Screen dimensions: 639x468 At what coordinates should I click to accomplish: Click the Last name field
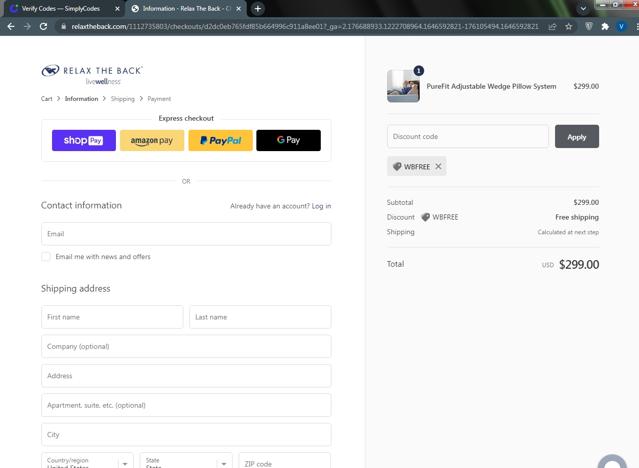click(x=260, y=317)
